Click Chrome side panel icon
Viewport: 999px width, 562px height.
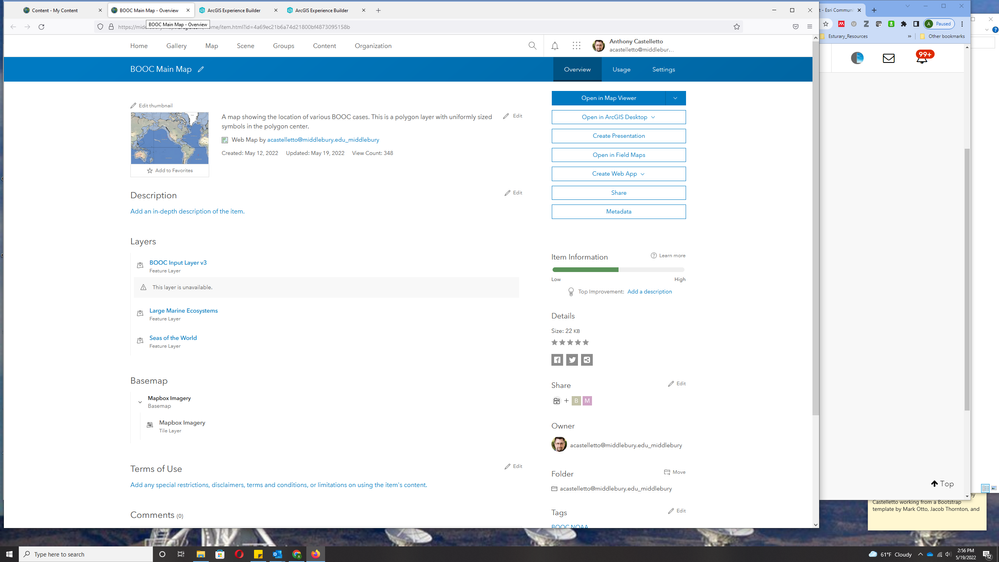916,24
